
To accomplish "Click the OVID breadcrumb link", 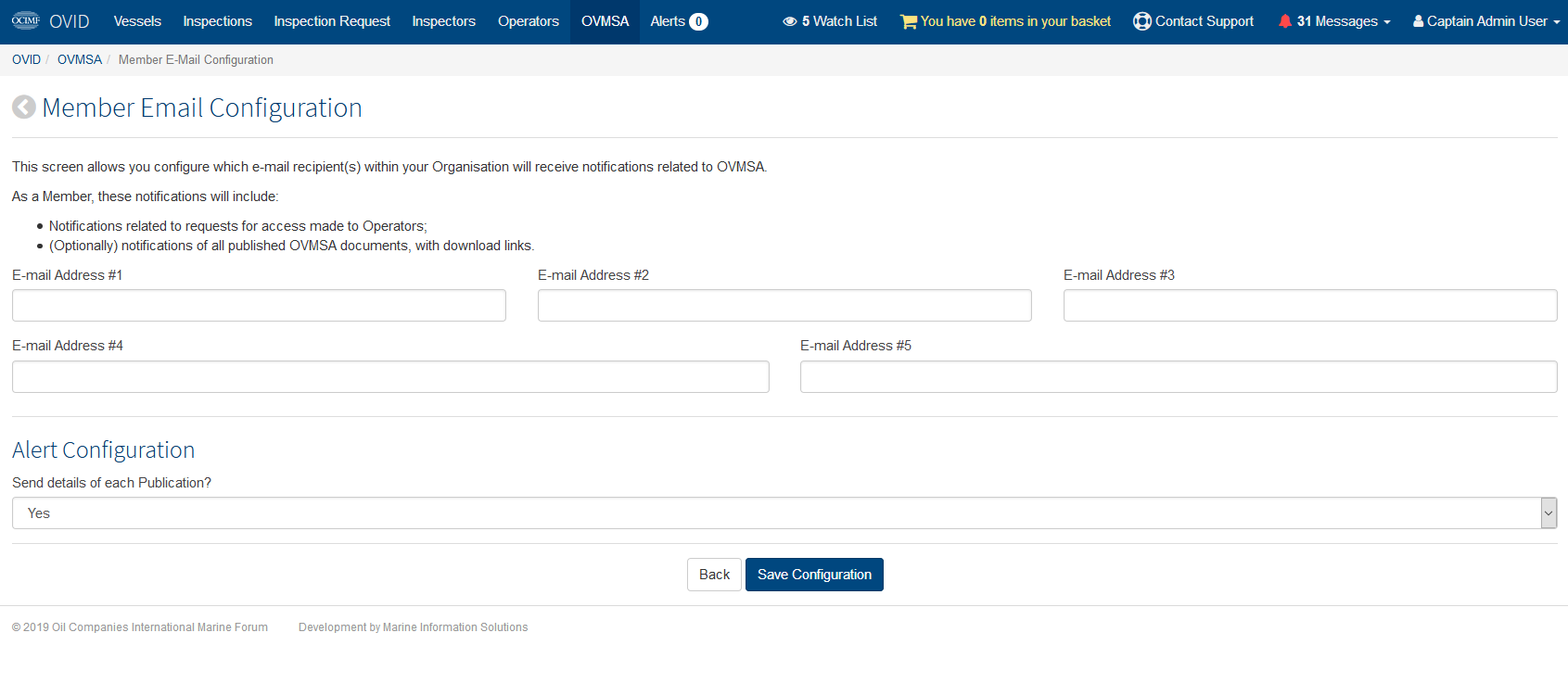I will click(x=26, y=59).
